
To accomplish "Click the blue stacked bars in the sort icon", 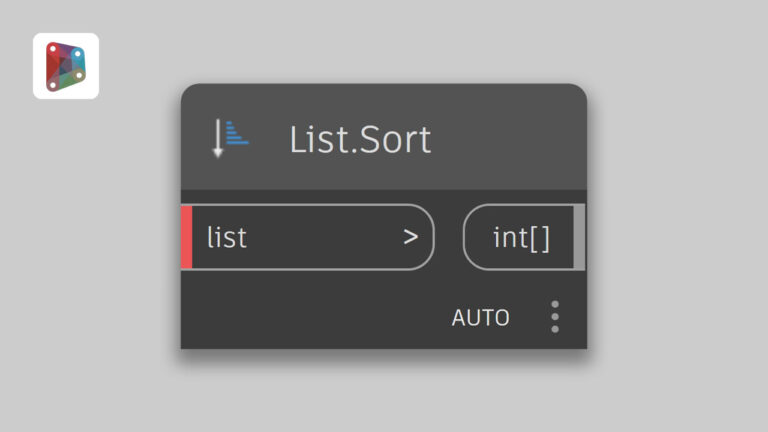I will [237, 133].
